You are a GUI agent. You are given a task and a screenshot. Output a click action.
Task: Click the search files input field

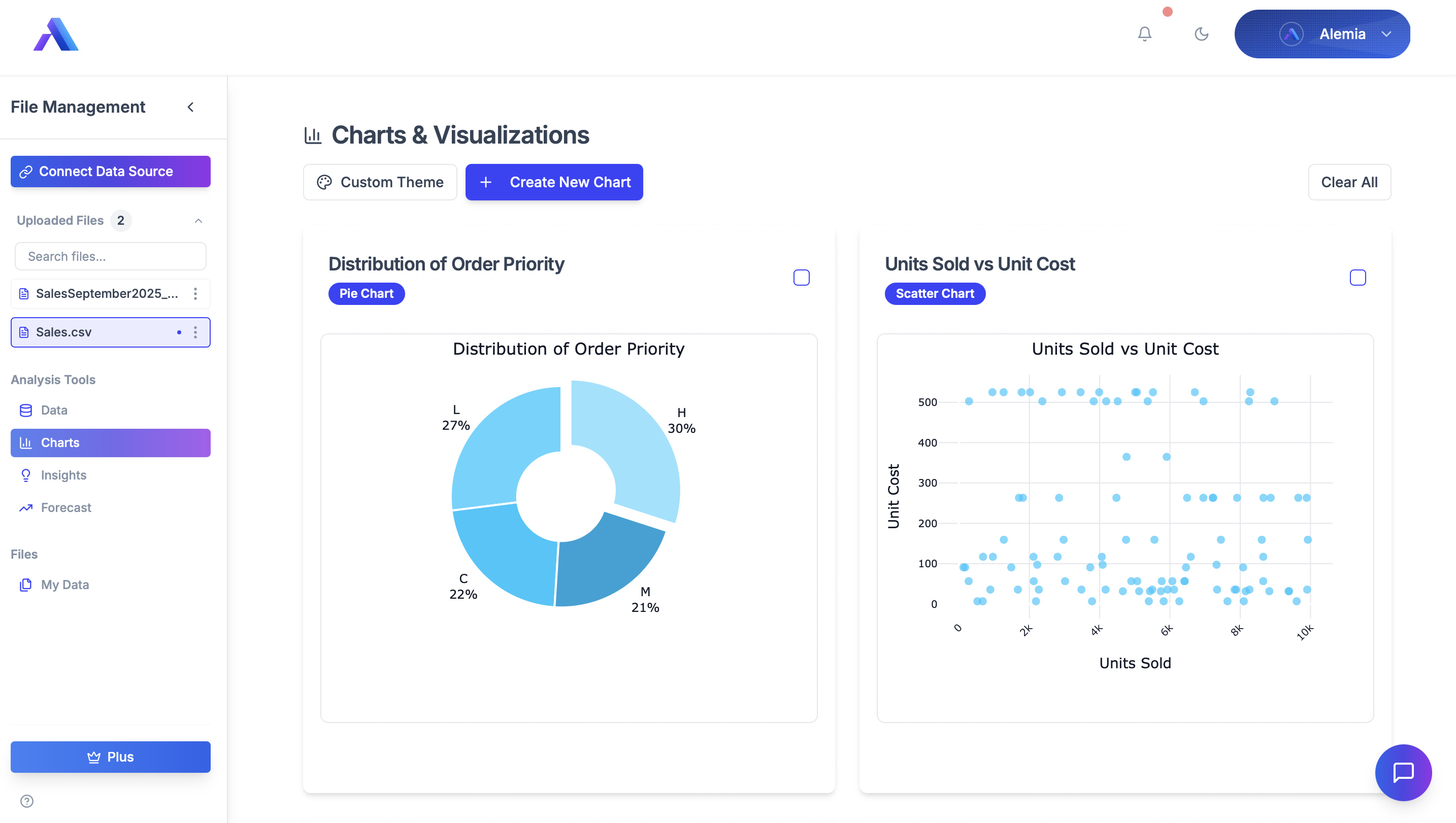coord(110,256)
